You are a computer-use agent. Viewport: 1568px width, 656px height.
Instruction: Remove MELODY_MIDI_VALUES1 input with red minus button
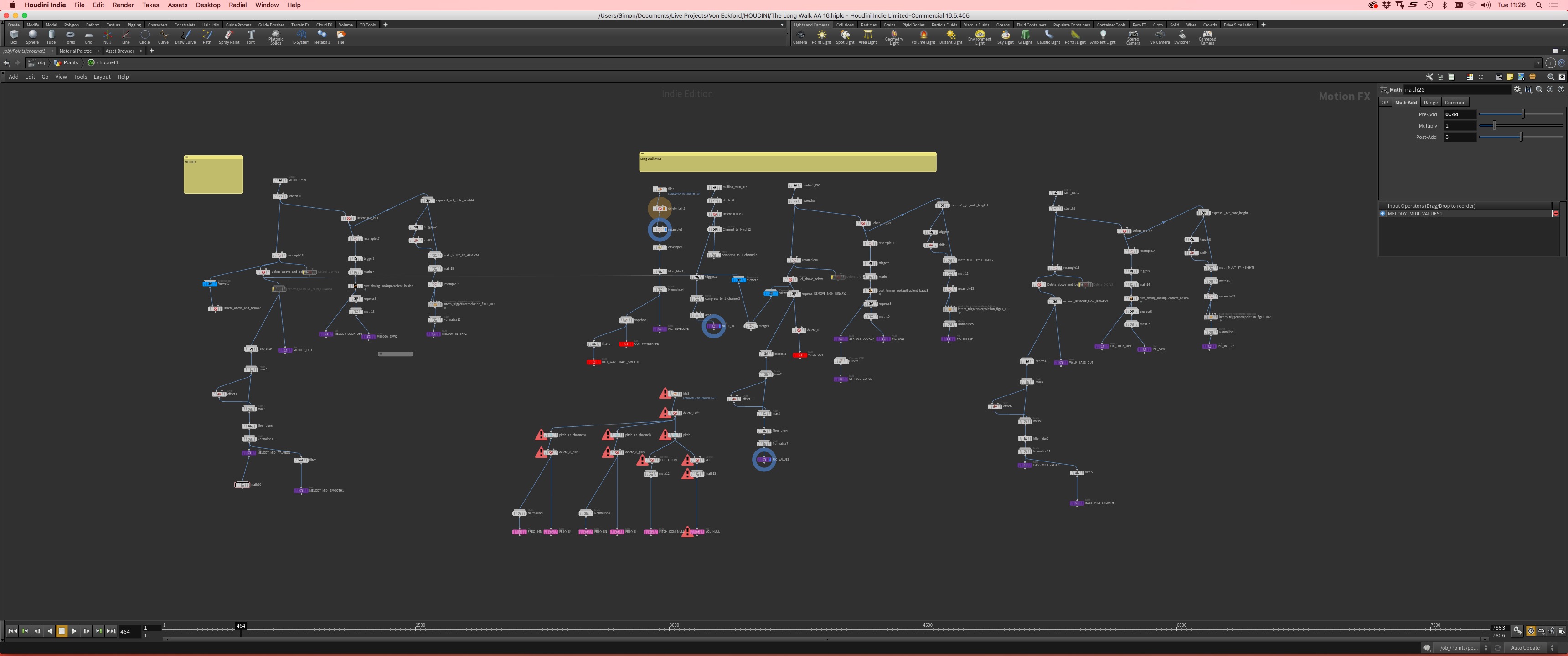(x=1555, y=214)
